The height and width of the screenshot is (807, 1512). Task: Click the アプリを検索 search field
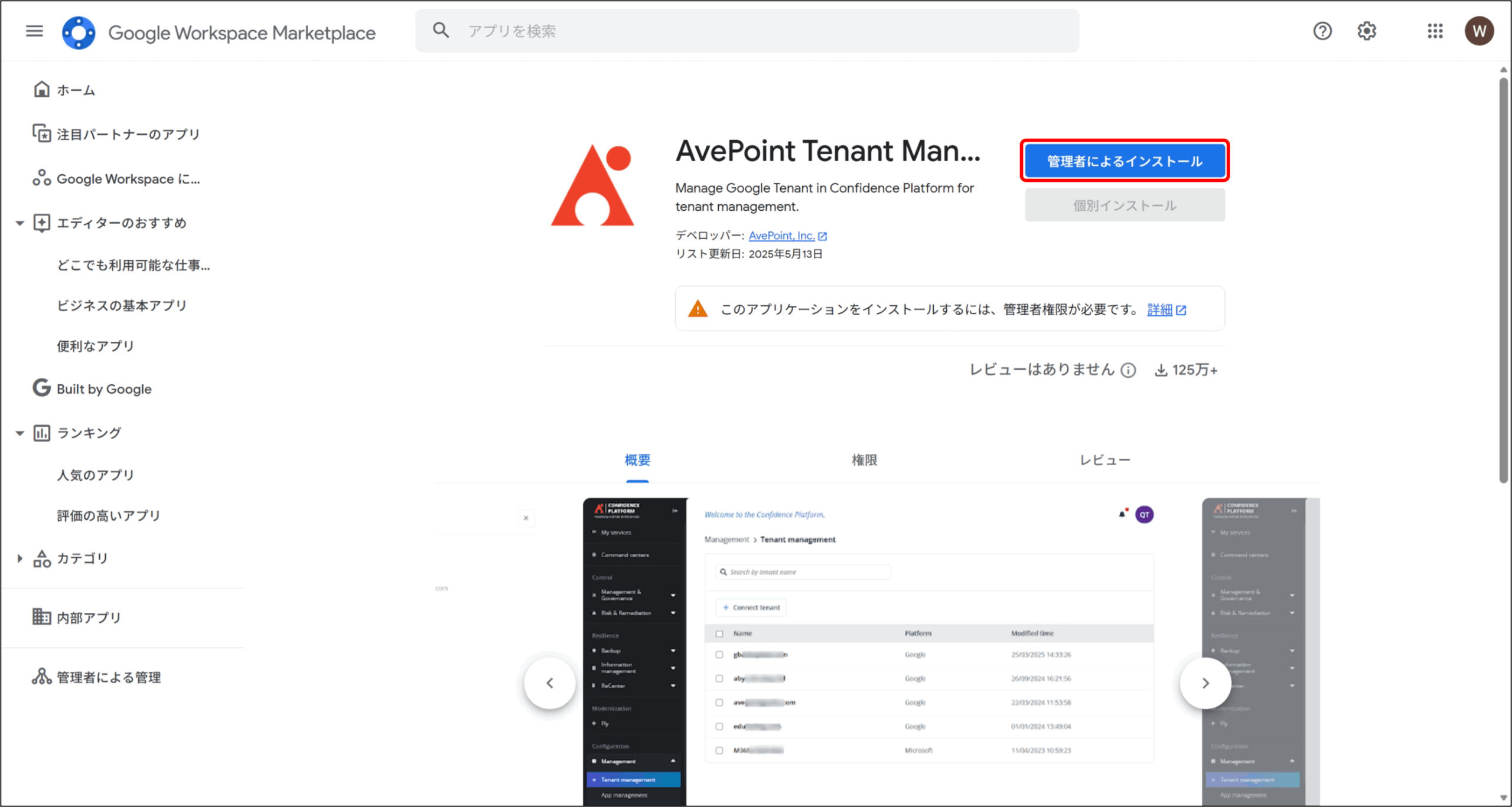(x=747, y=31)
